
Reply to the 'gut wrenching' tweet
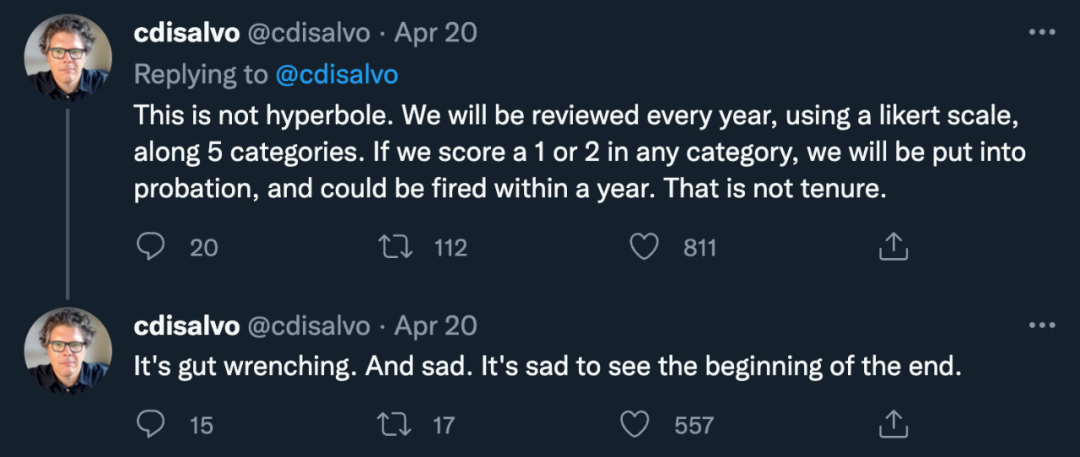[x=150, y=425]
